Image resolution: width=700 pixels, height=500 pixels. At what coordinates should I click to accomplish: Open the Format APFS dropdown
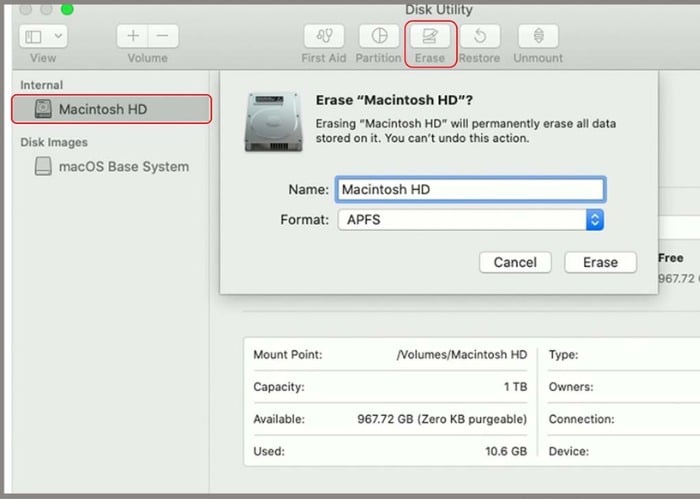(471, 220)
